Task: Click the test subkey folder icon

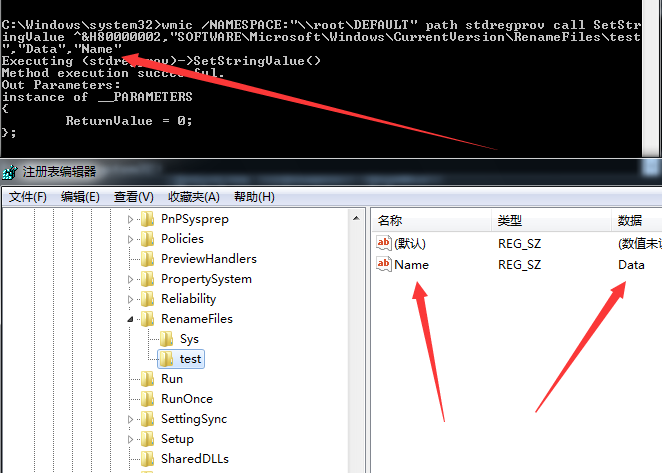Action: (167, 359)
